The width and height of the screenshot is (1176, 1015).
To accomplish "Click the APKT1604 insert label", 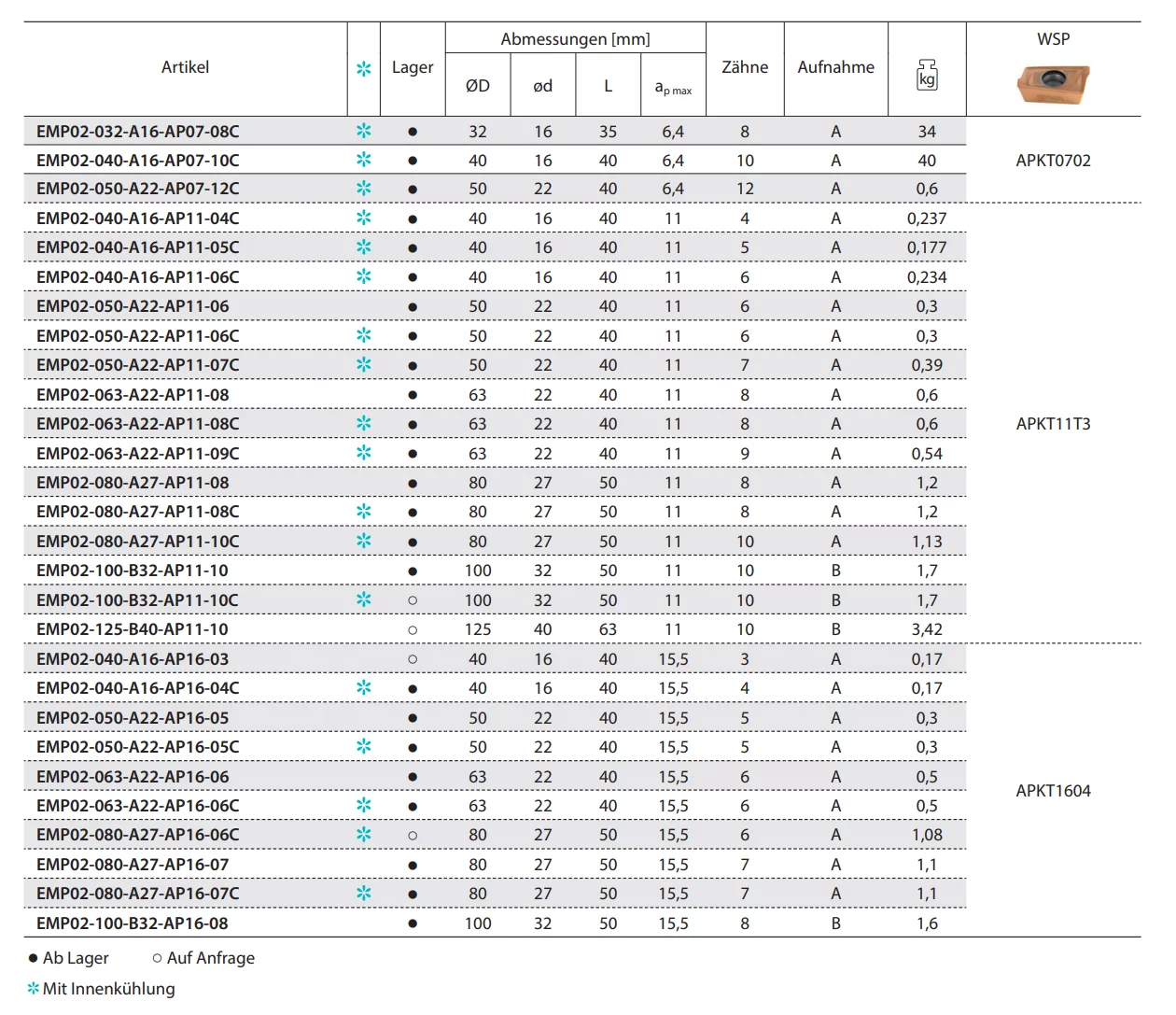I will [x=1053, y=791].
